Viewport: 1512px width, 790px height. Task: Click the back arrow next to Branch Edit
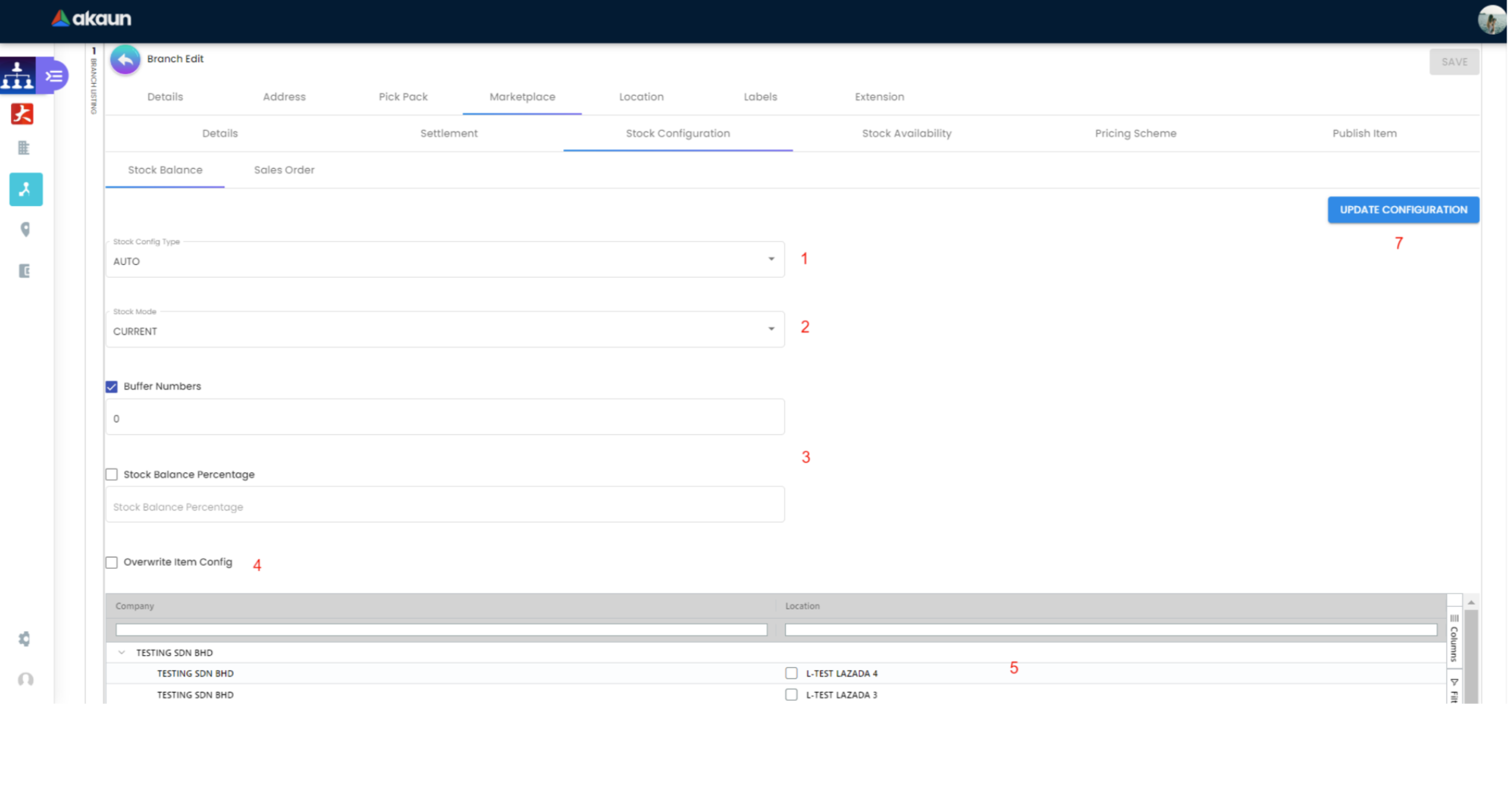click(x=125, y=60)
